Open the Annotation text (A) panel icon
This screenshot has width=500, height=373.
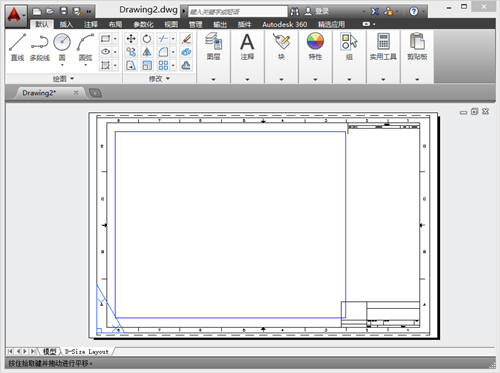click(x=247, y=42)
